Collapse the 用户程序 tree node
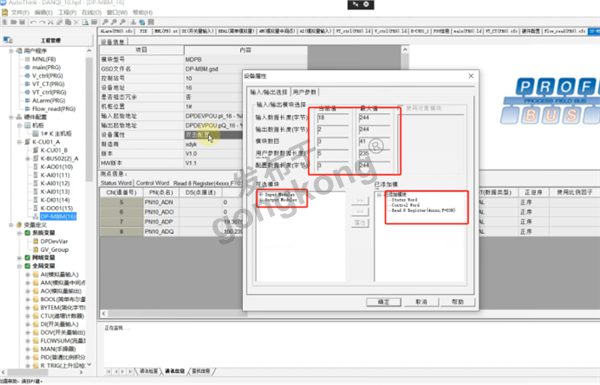This screenshot has width=600, height=385. pyautogui.click(x=11, y=51)
